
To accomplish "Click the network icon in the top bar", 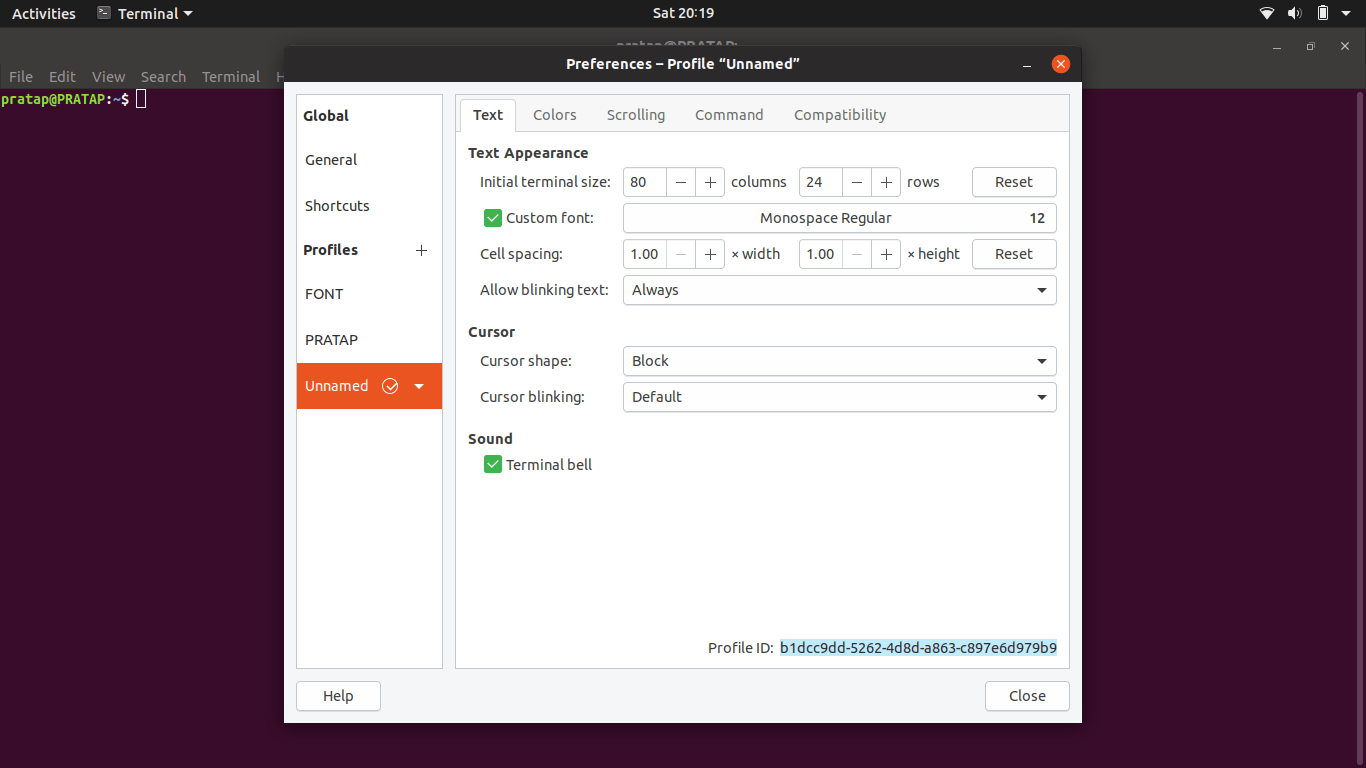I will click(x=1266, y=13).
